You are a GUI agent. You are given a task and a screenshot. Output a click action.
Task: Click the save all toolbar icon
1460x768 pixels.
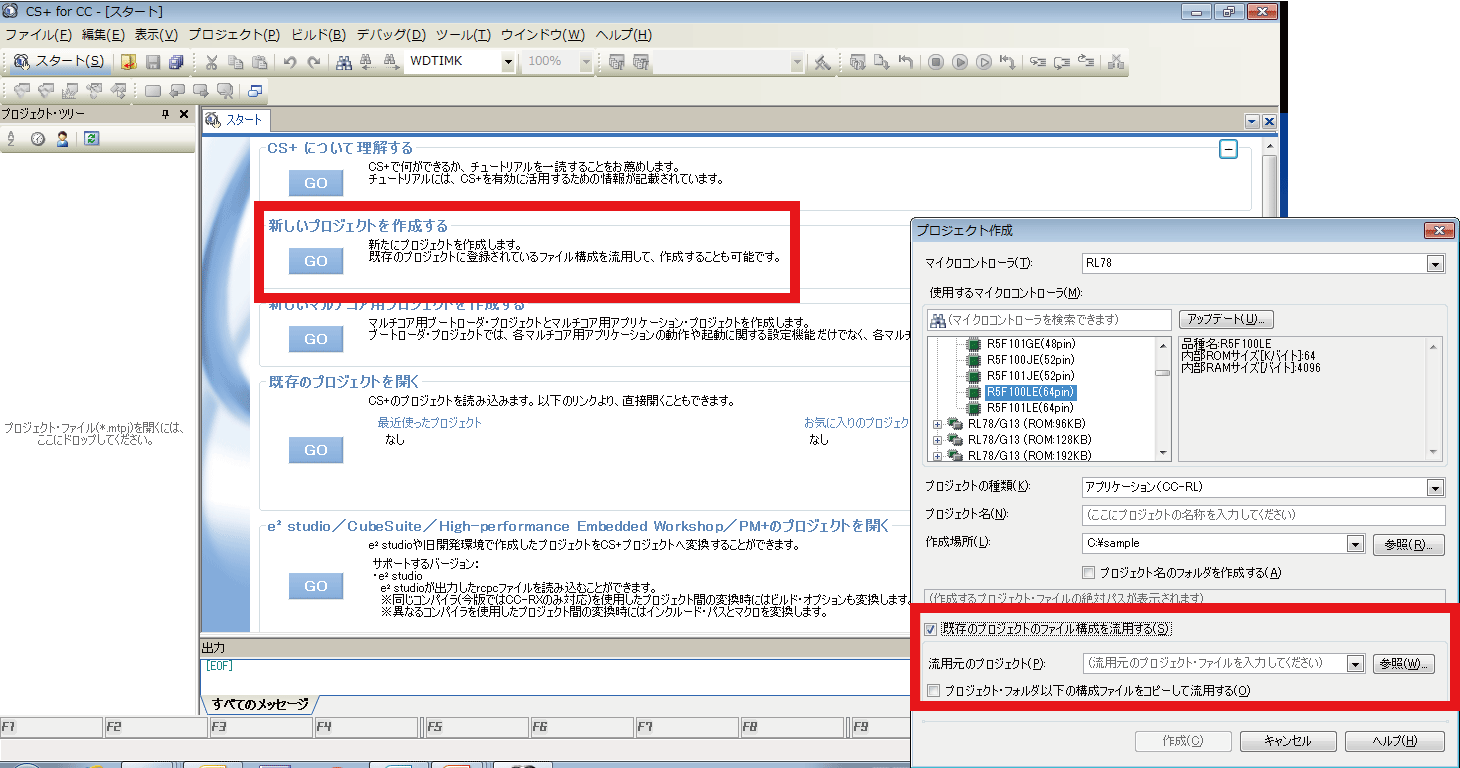pyautogui.click(x=177, y=62)
